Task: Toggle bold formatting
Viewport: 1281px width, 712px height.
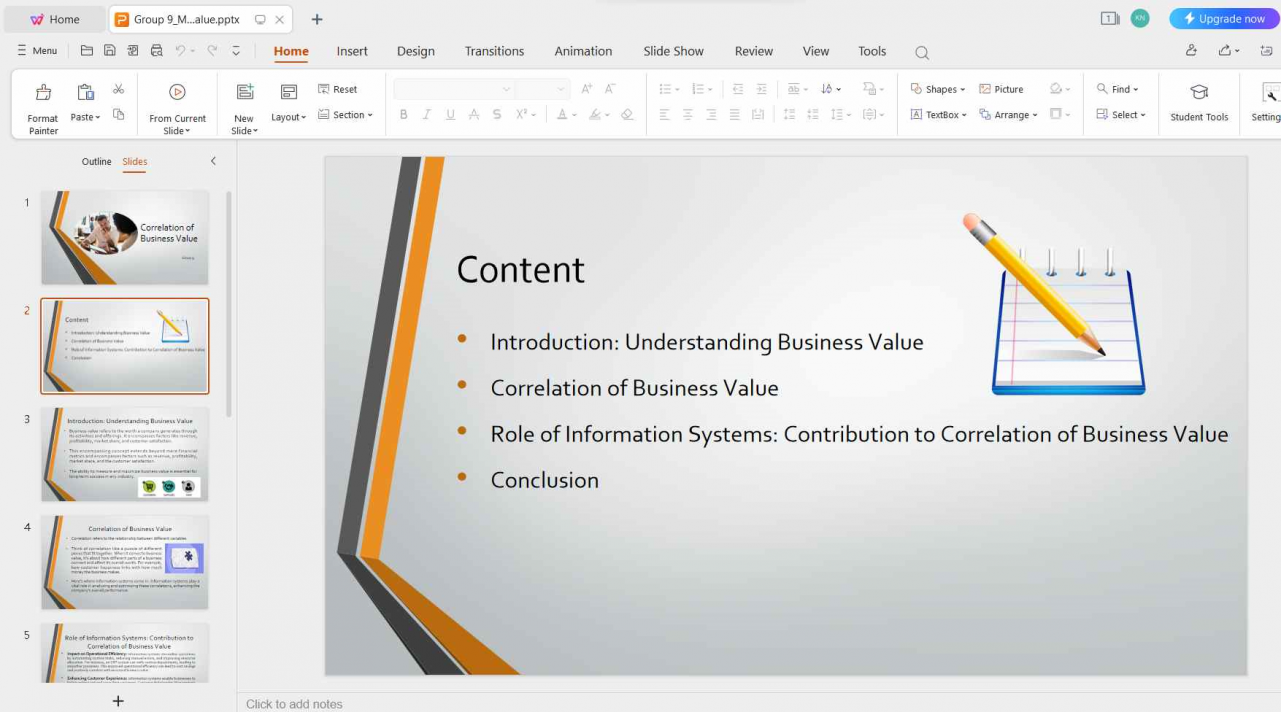Action: pyautogui.click(x=403, y=114)
